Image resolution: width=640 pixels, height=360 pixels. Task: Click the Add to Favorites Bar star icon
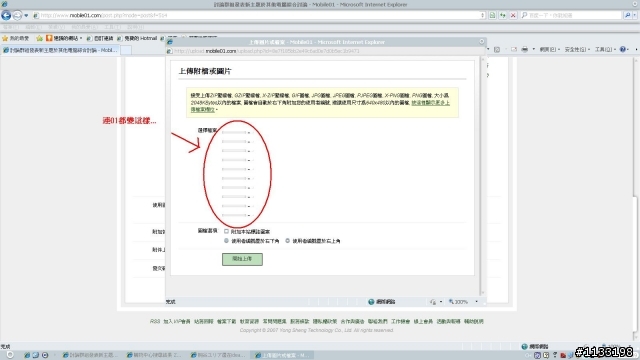click(x=40, y=38)
